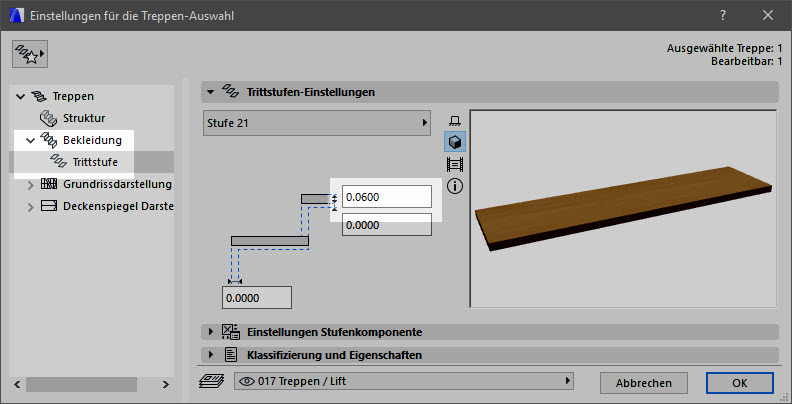Click the 'Ausgewählte Treppe: 1' text
This screenshot has height=404, width=792.
point(724,48)
